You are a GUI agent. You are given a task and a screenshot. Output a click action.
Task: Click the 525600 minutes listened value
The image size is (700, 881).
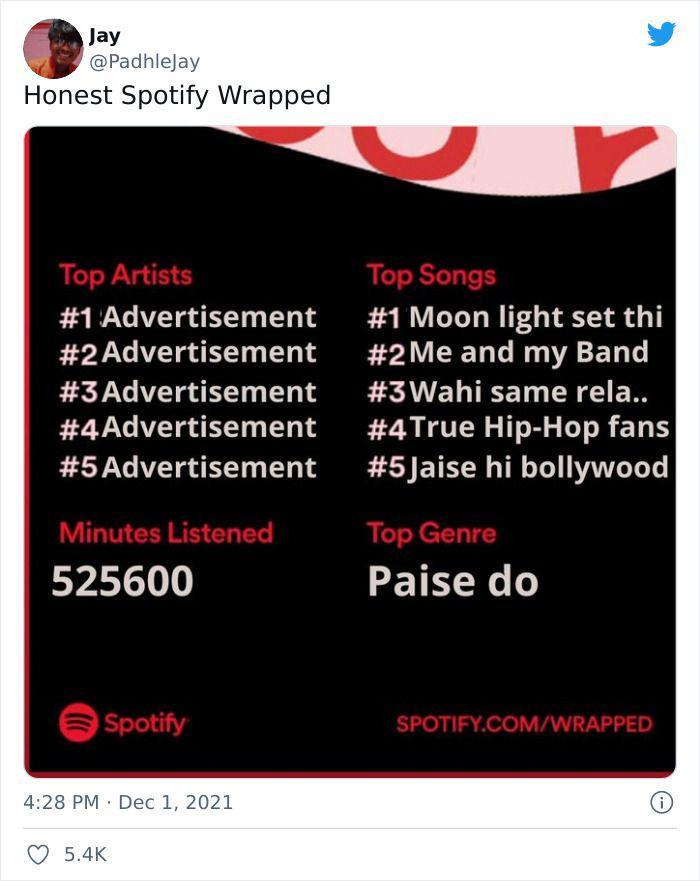[122, 581]
